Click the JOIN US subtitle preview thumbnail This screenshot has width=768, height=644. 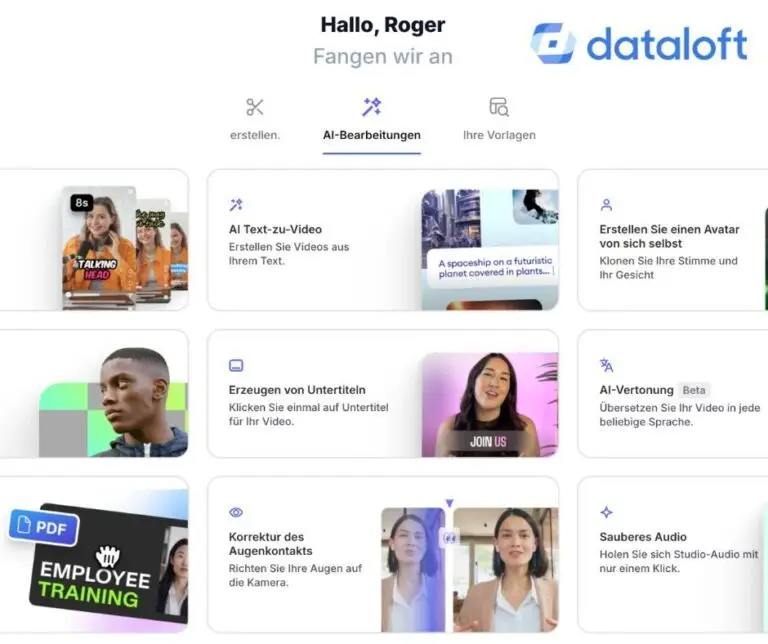(x=489, y=405)
